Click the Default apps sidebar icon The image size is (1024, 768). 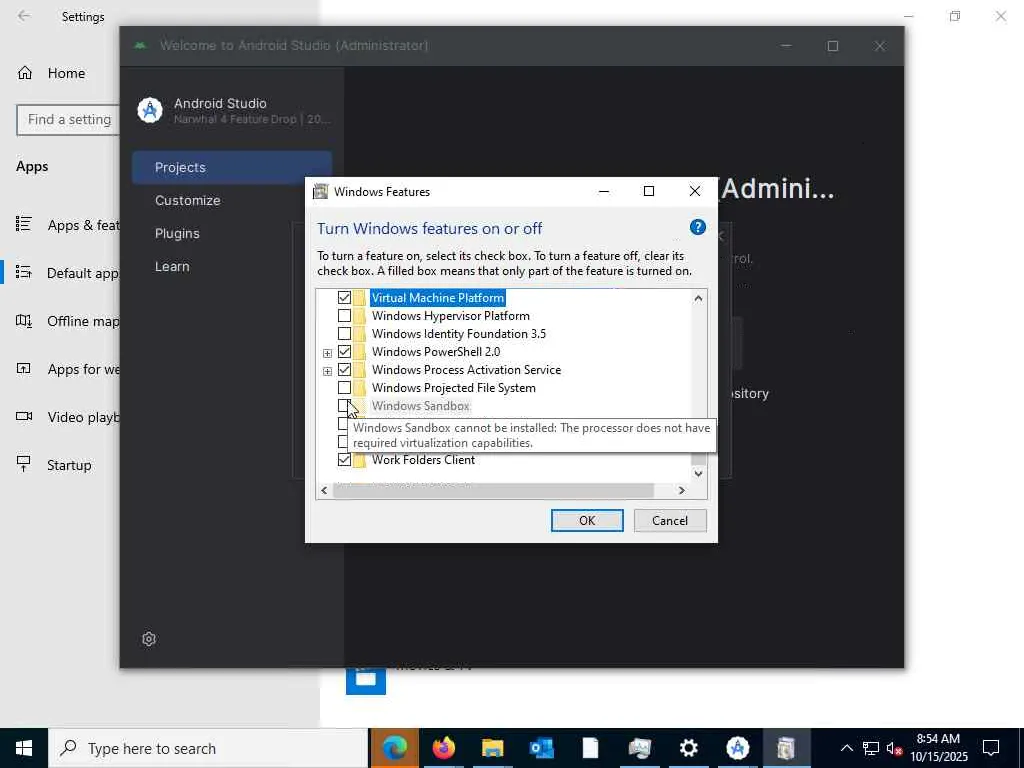24,272
